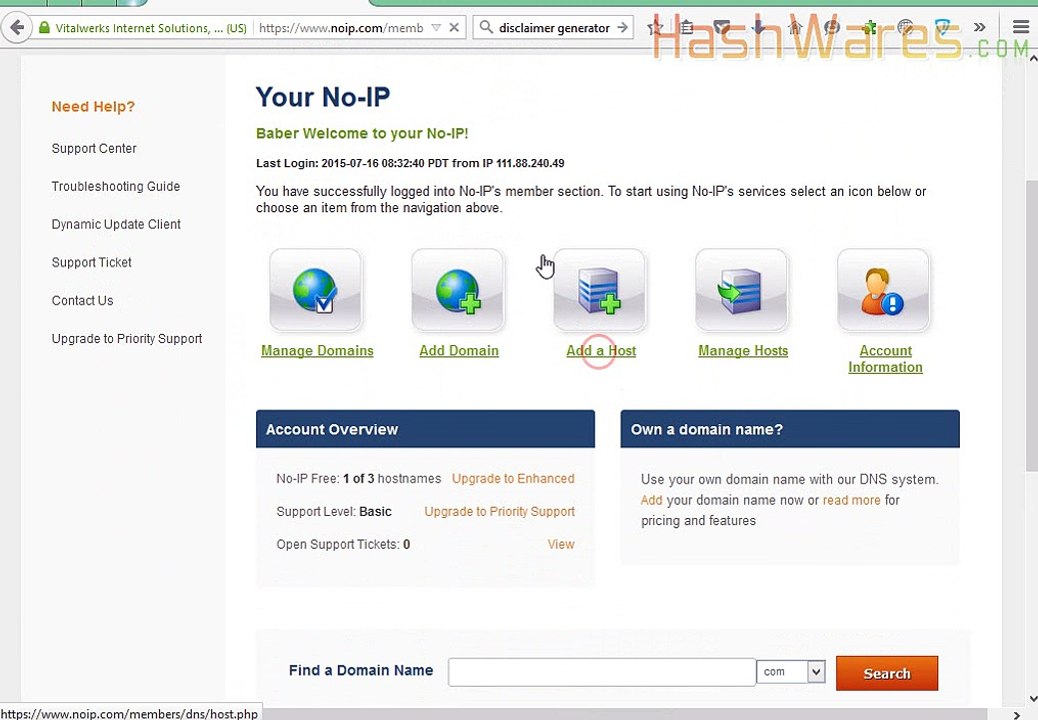
Task: Click the scrollbar up arrow
Action: (1032, 59)
